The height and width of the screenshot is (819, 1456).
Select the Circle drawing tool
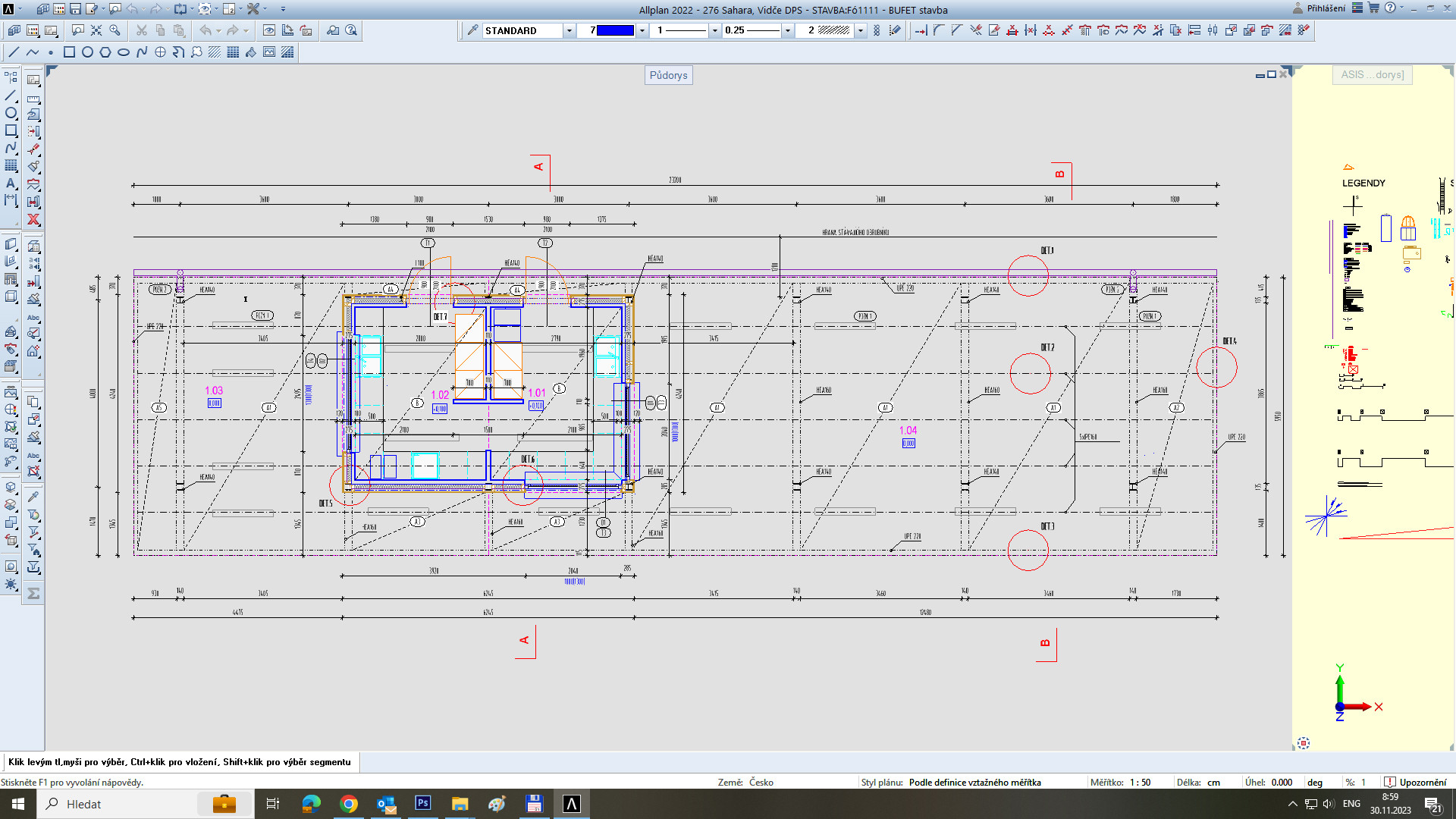coord(87,52)
